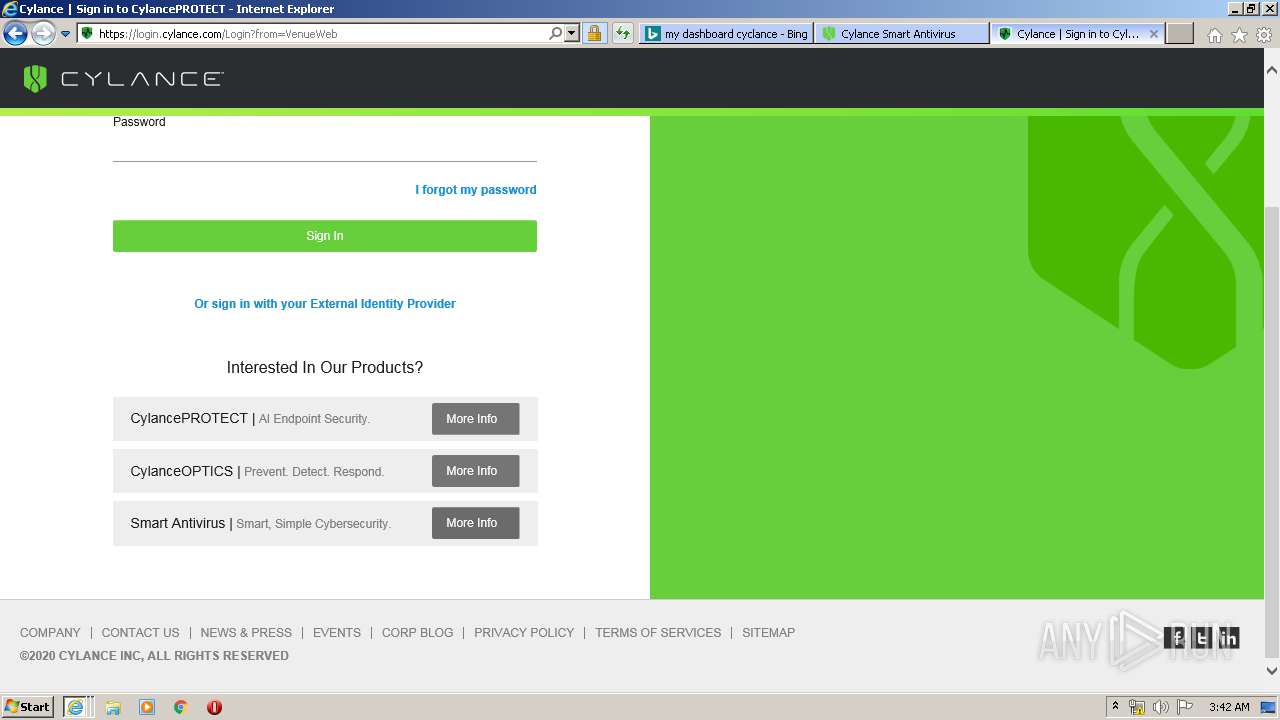Click the Cylance logo in header
The height and width of the screenshot is (720, 1280).
pyautogui.click(x=123, y=78)
